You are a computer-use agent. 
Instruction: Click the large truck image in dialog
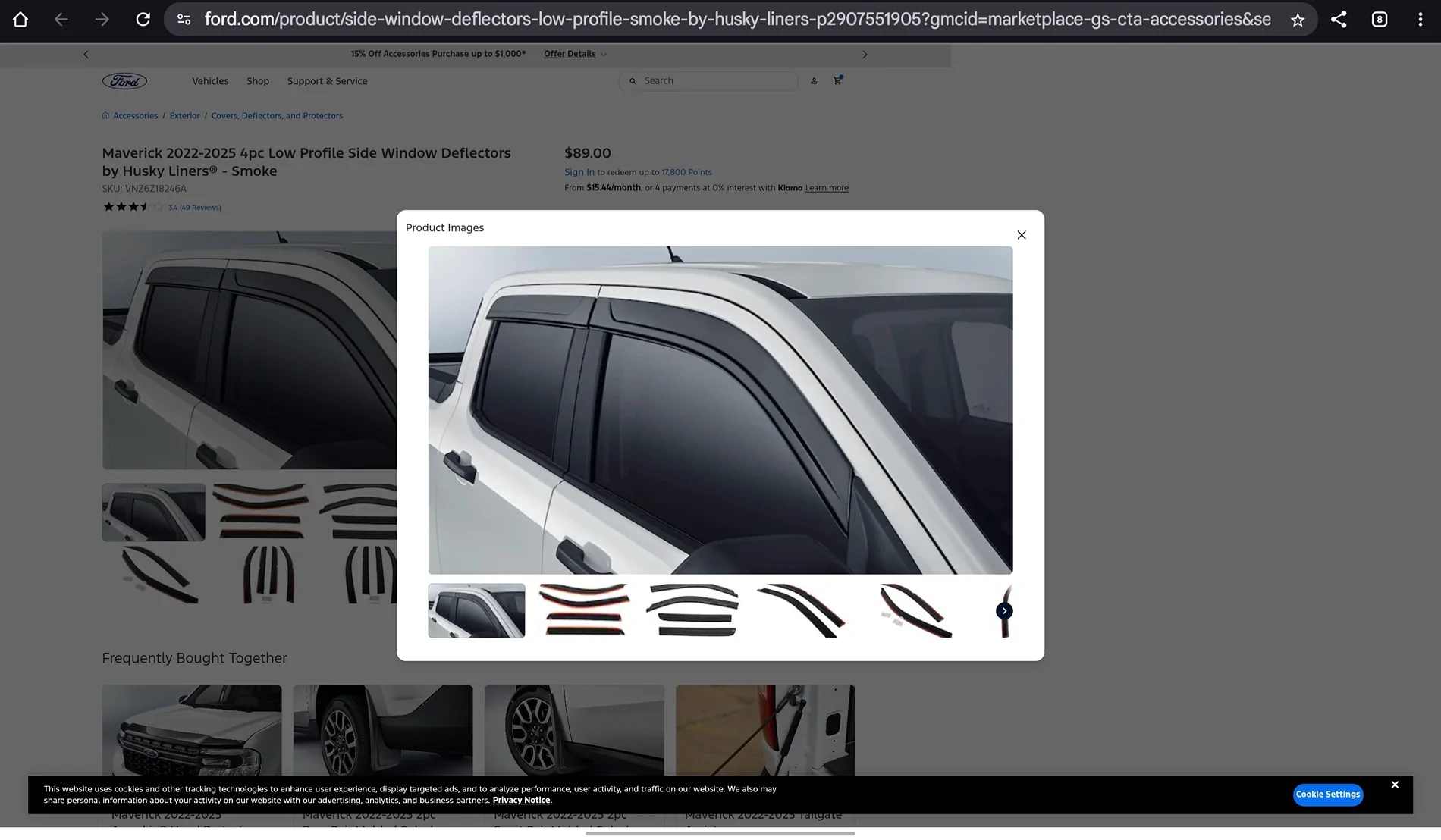[x=720, y=410]
